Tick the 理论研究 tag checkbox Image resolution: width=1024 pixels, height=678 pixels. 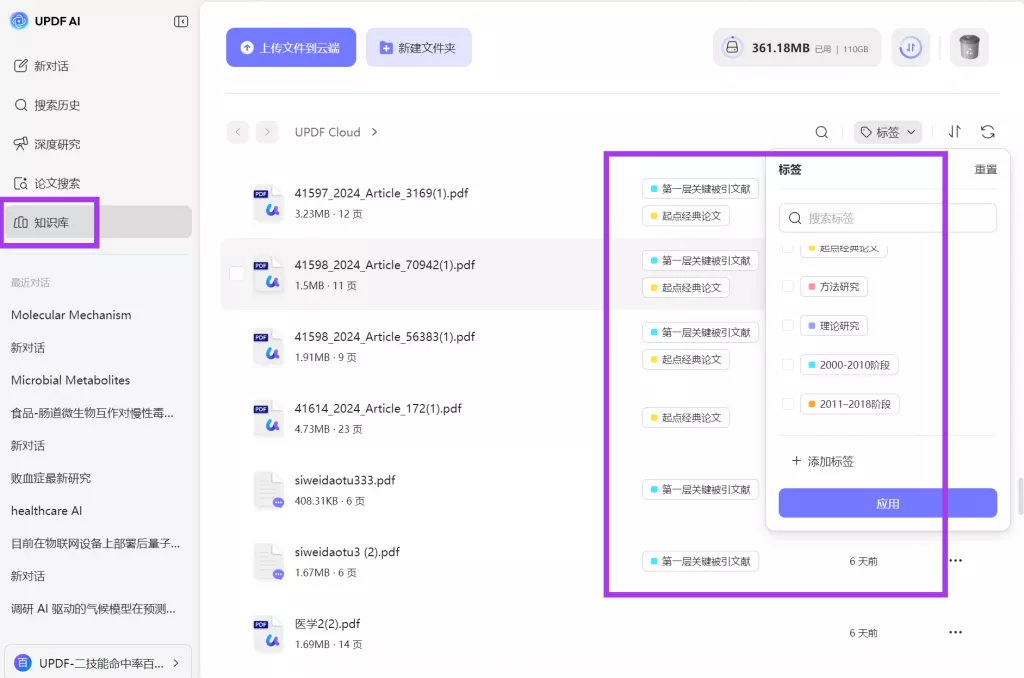point(788,326)
